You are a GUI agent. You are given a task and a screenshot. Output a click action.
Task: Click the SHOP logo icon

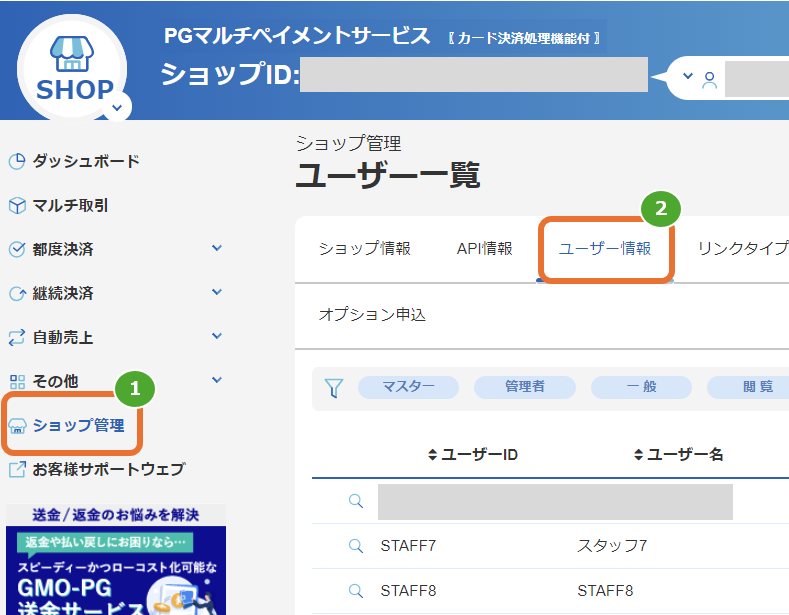coord(71,67)
